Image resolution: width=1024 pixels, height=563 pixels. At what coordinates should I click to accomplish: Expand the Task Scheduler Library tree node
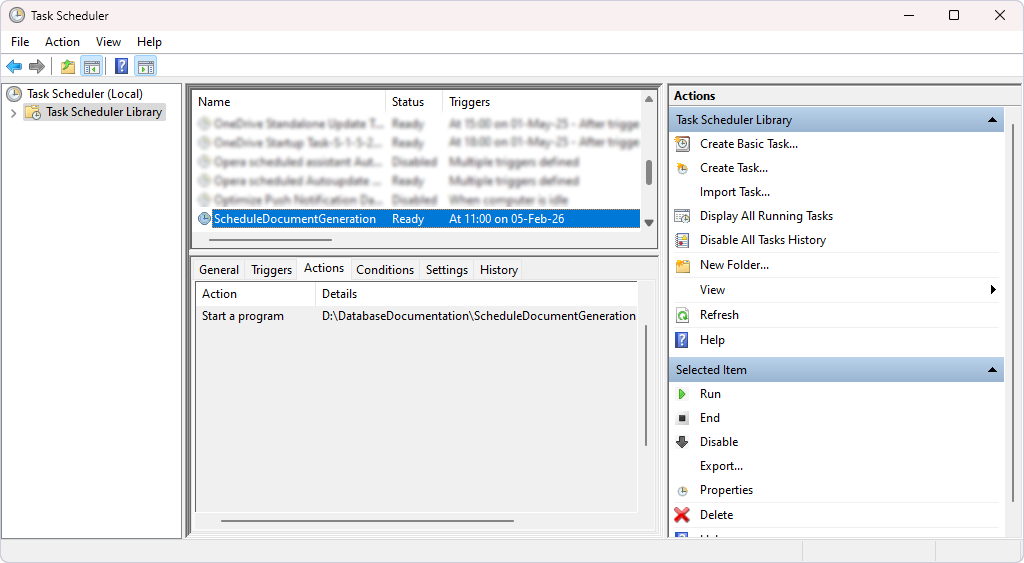pyautogui.click(x=13, y=113)
